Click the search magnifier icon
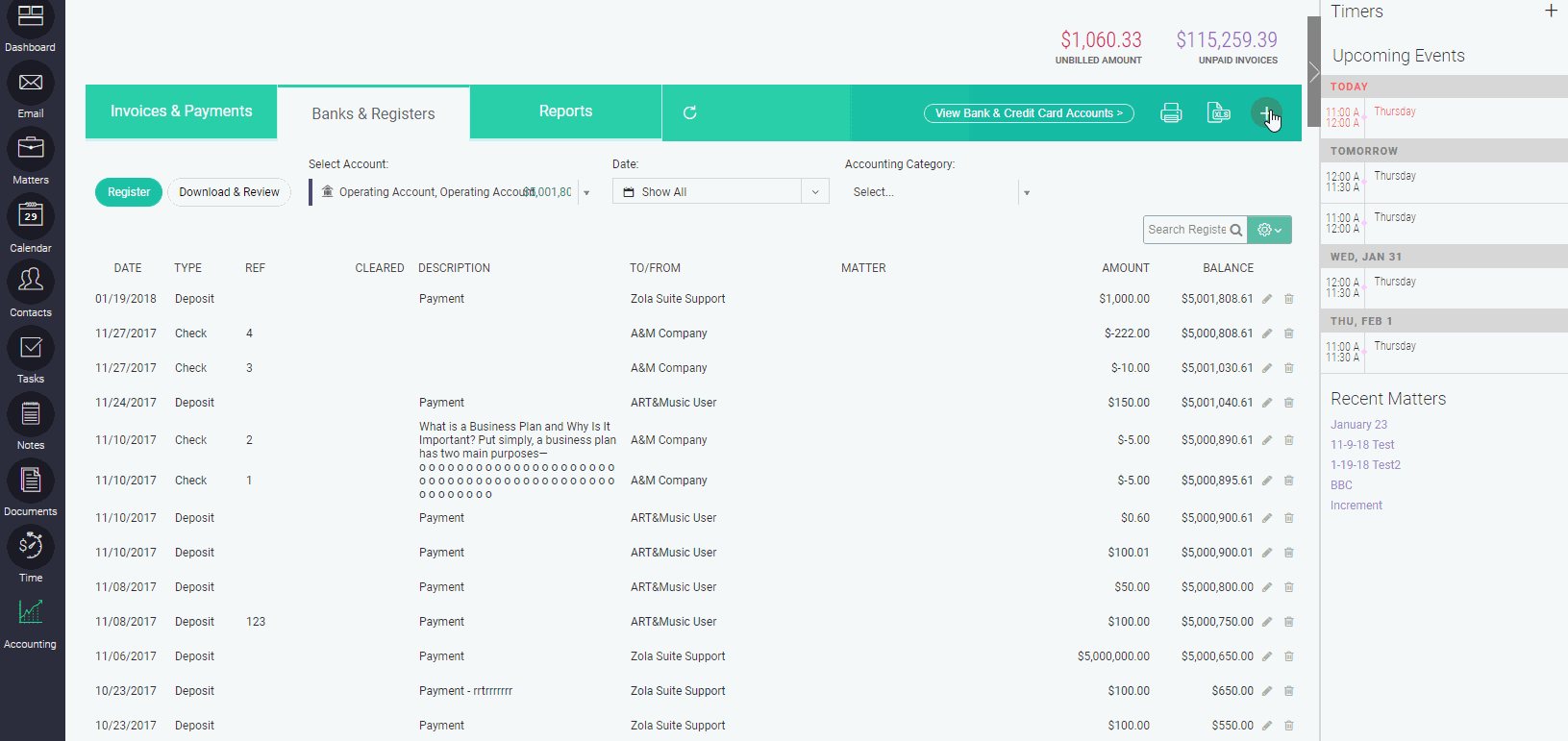This screenshot has height=741, width=1568. (1236, 230)
